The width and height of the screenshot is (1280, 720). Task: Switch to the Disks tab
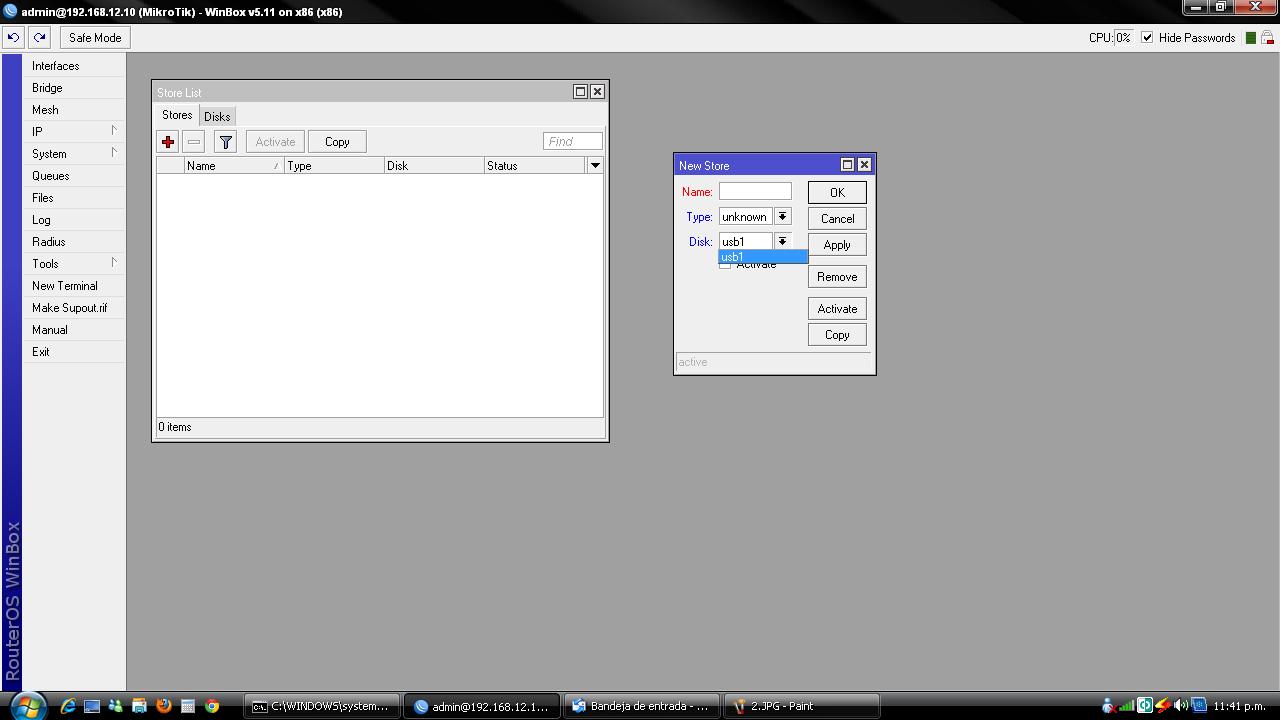point(217,117)
